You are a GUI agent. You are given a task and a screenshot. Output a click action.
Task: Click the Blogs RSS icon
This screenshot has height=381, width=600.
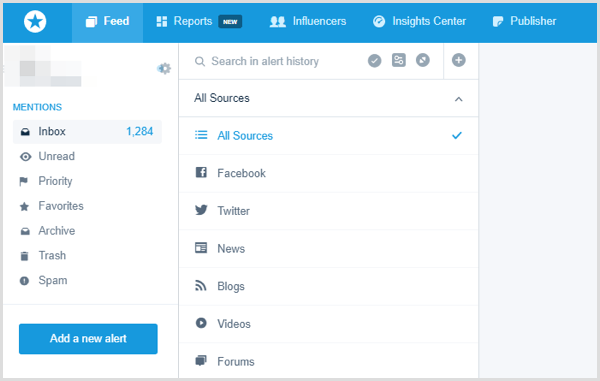click(201, 285)
